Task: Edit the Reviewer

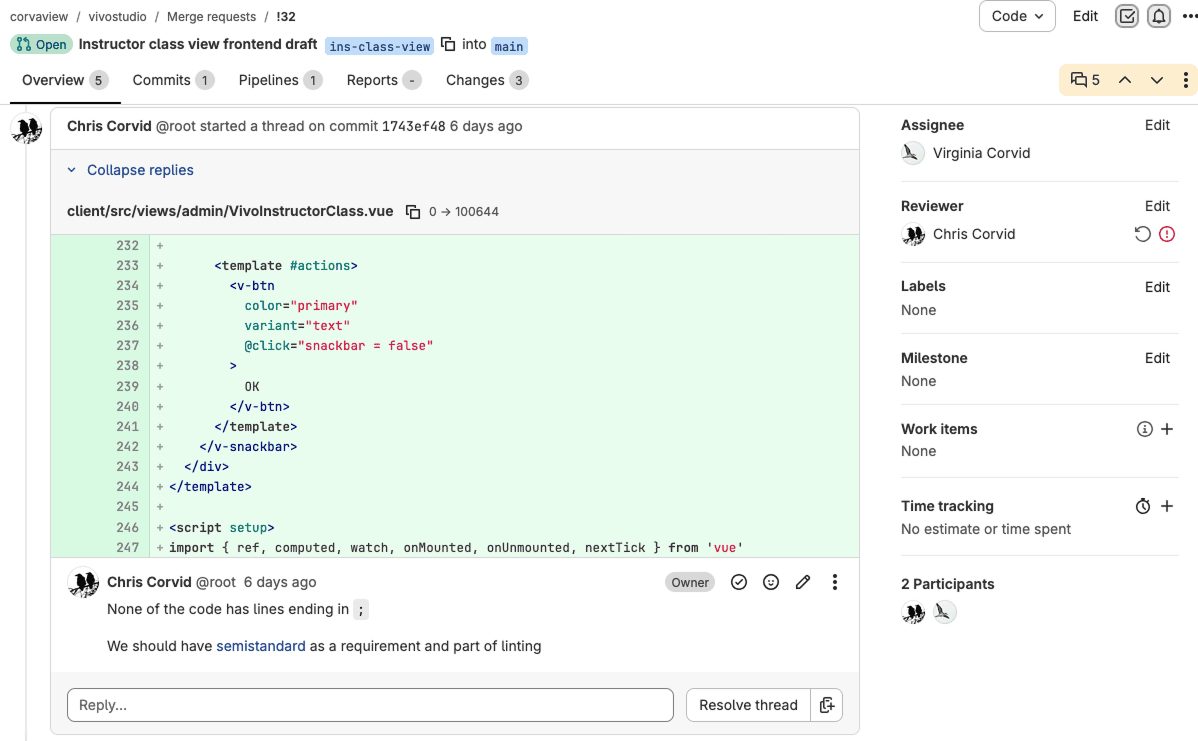Action: pos(1157,206)
